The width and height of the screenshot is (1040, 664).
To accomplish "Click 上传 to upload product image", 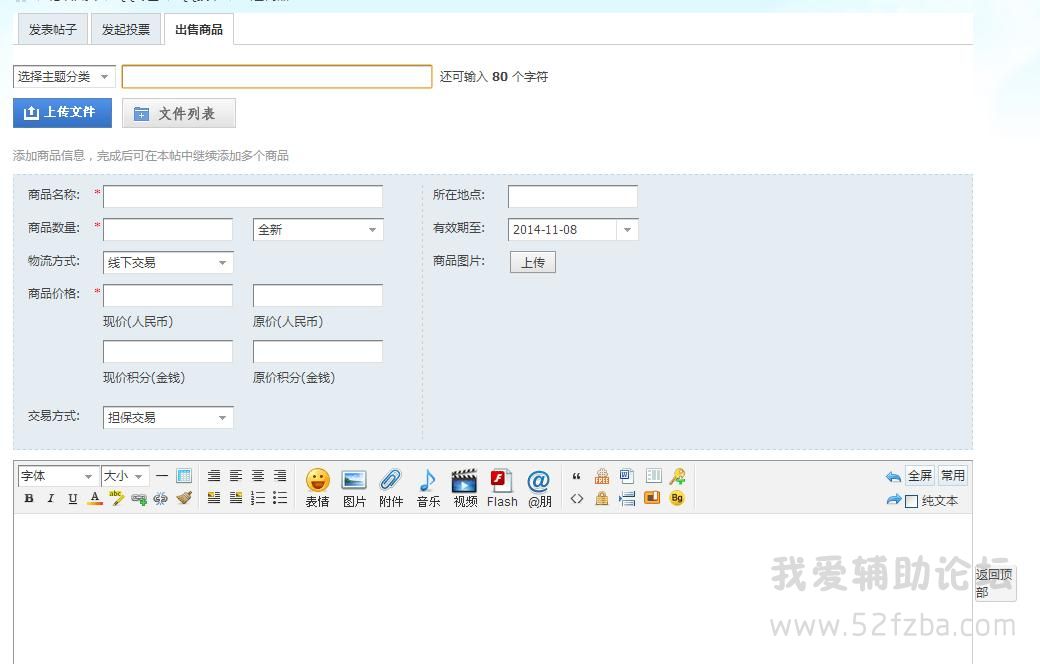I will pyautogui.click(x=533, y=262).
